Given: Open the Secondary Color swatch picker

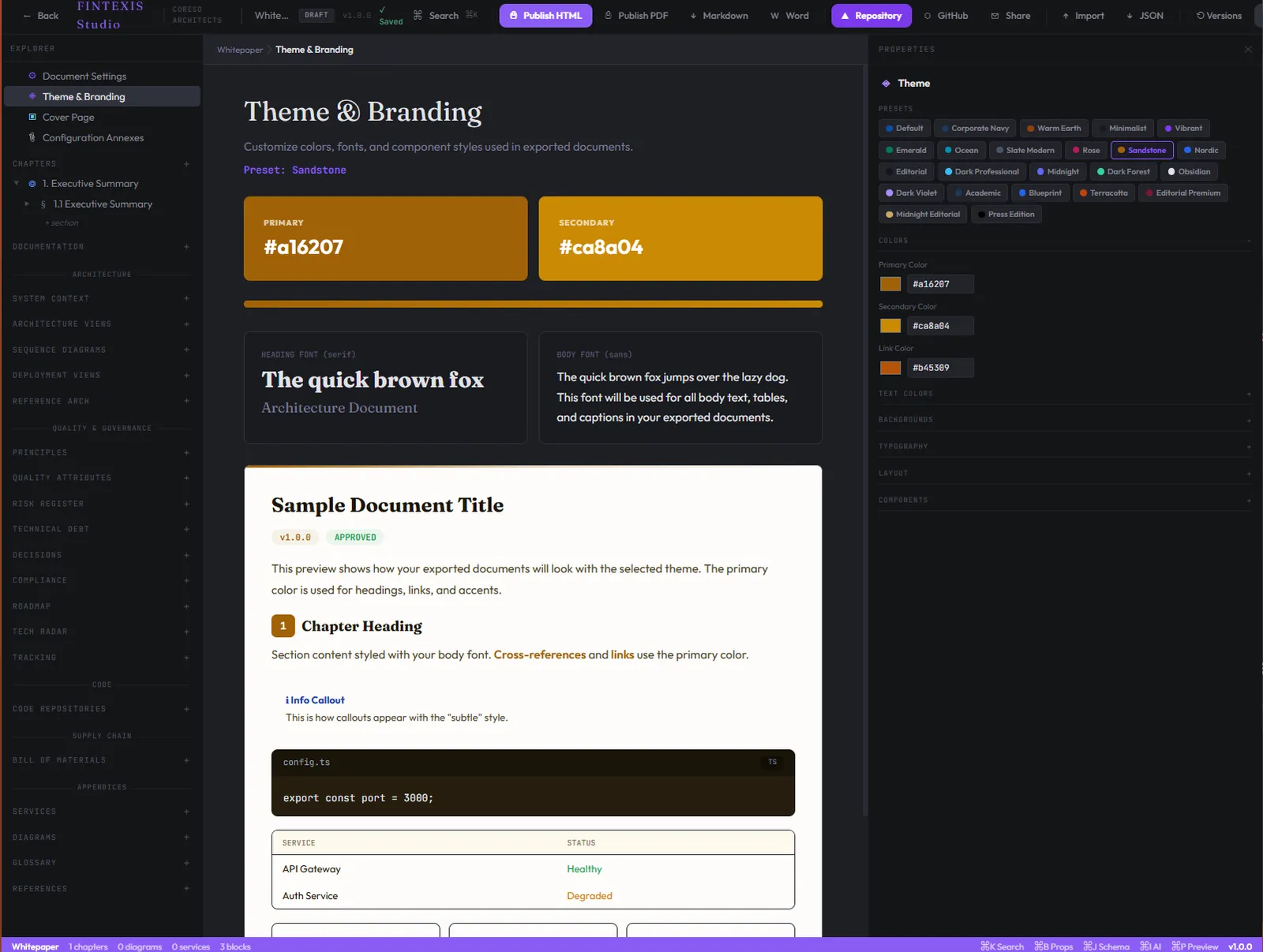Looking at the screenshot, I should [x=890, y=326].
